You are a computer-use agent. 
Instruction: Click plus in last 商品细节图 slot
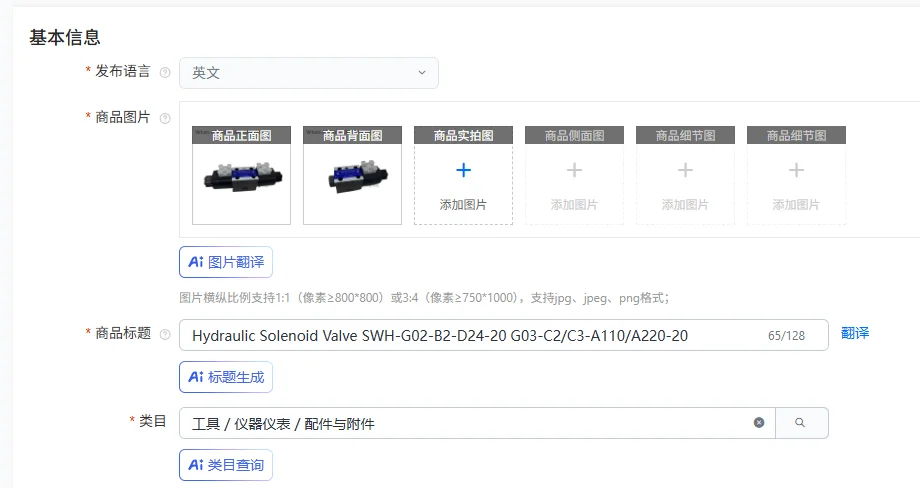tap(796, 170)
